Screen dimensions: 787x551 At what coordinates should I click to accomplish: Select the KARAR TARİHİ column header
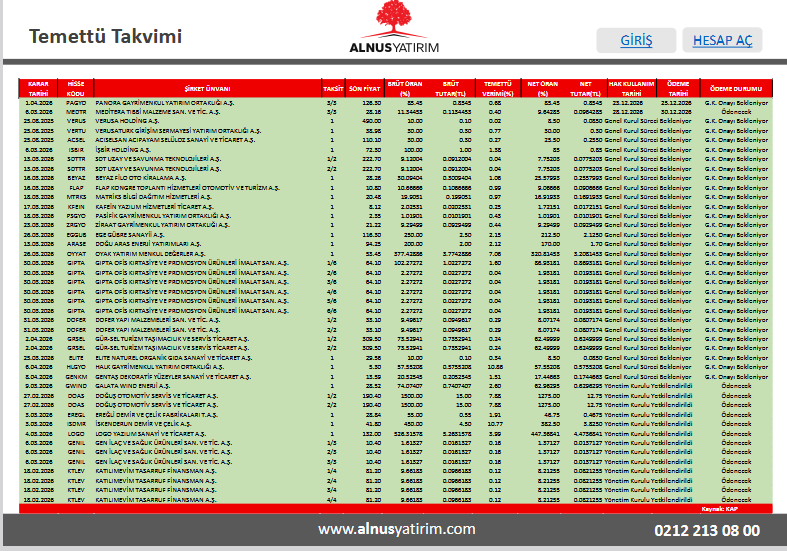39,88
